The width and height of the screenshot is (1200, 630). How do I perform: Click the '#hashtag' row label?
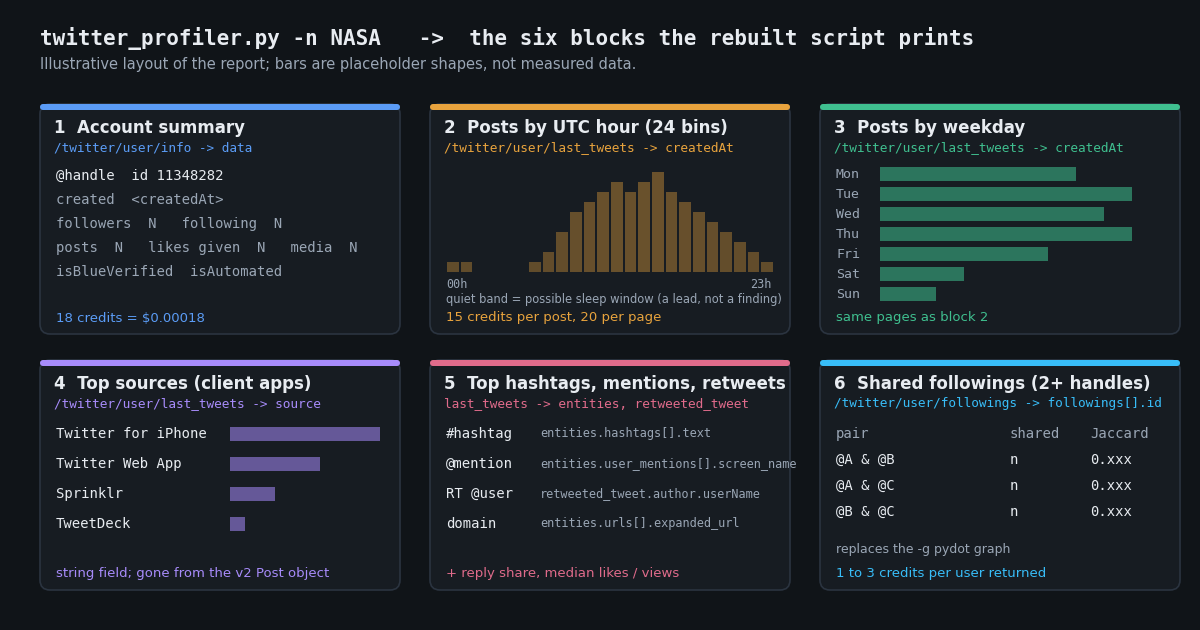(479, 434)
